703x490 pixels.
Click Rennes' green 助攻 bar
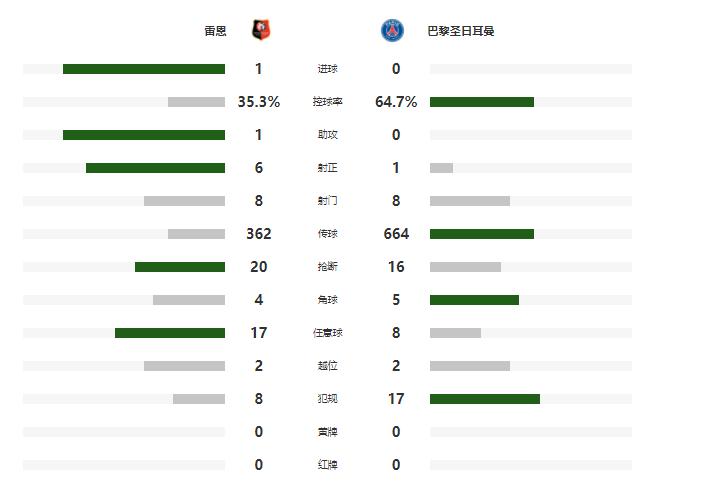coord(143,135)
